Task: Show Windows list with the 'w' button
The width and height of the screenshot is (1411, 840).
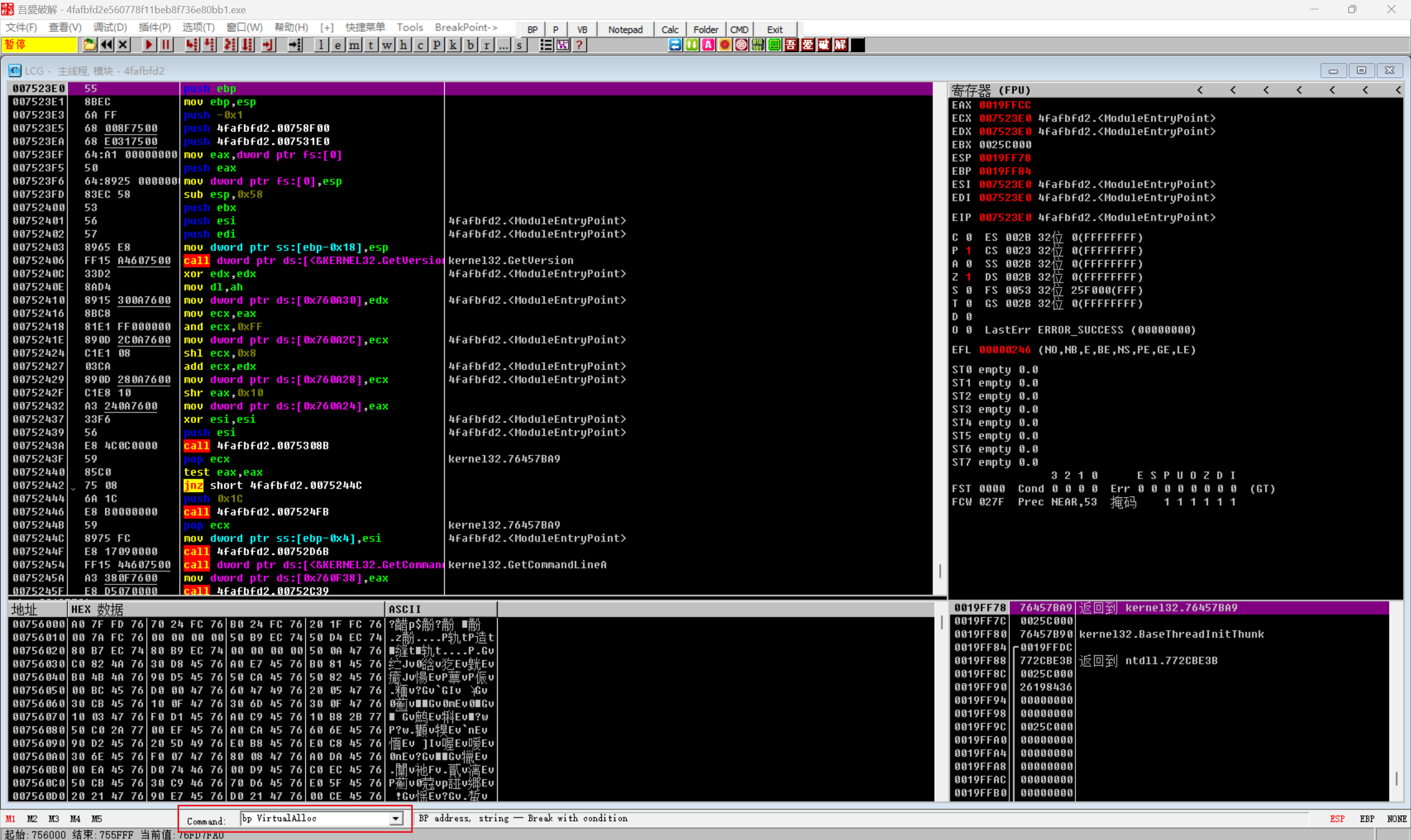Action: (x=387, y=45)
